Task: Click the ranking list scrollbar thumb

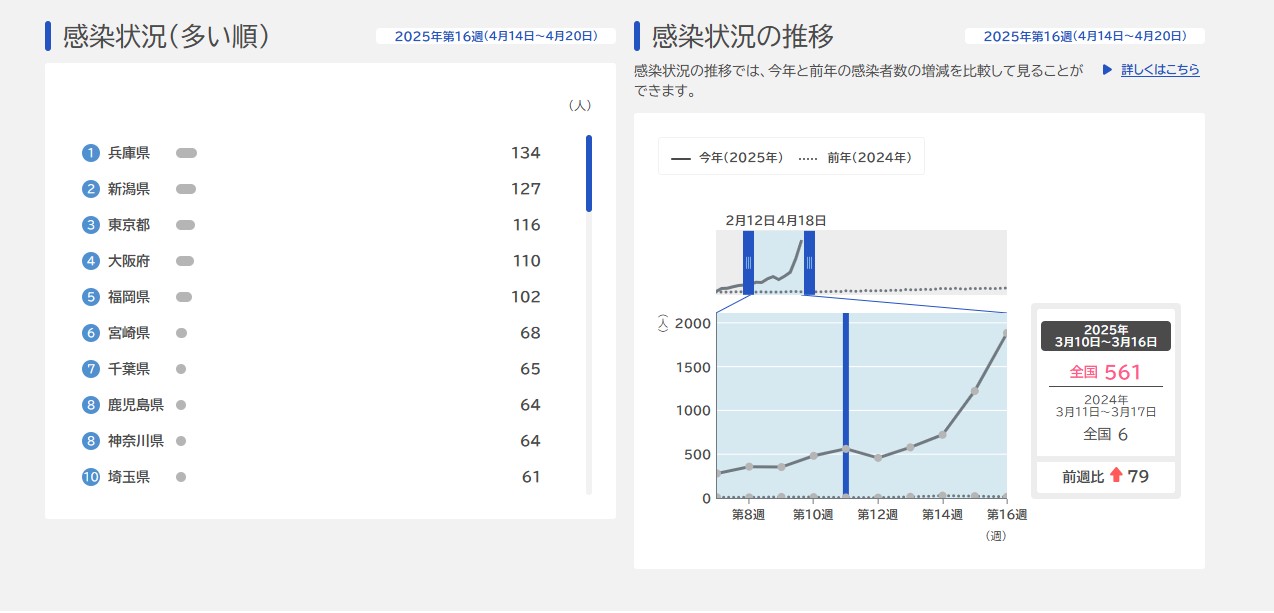Action: tap(589, 174)
